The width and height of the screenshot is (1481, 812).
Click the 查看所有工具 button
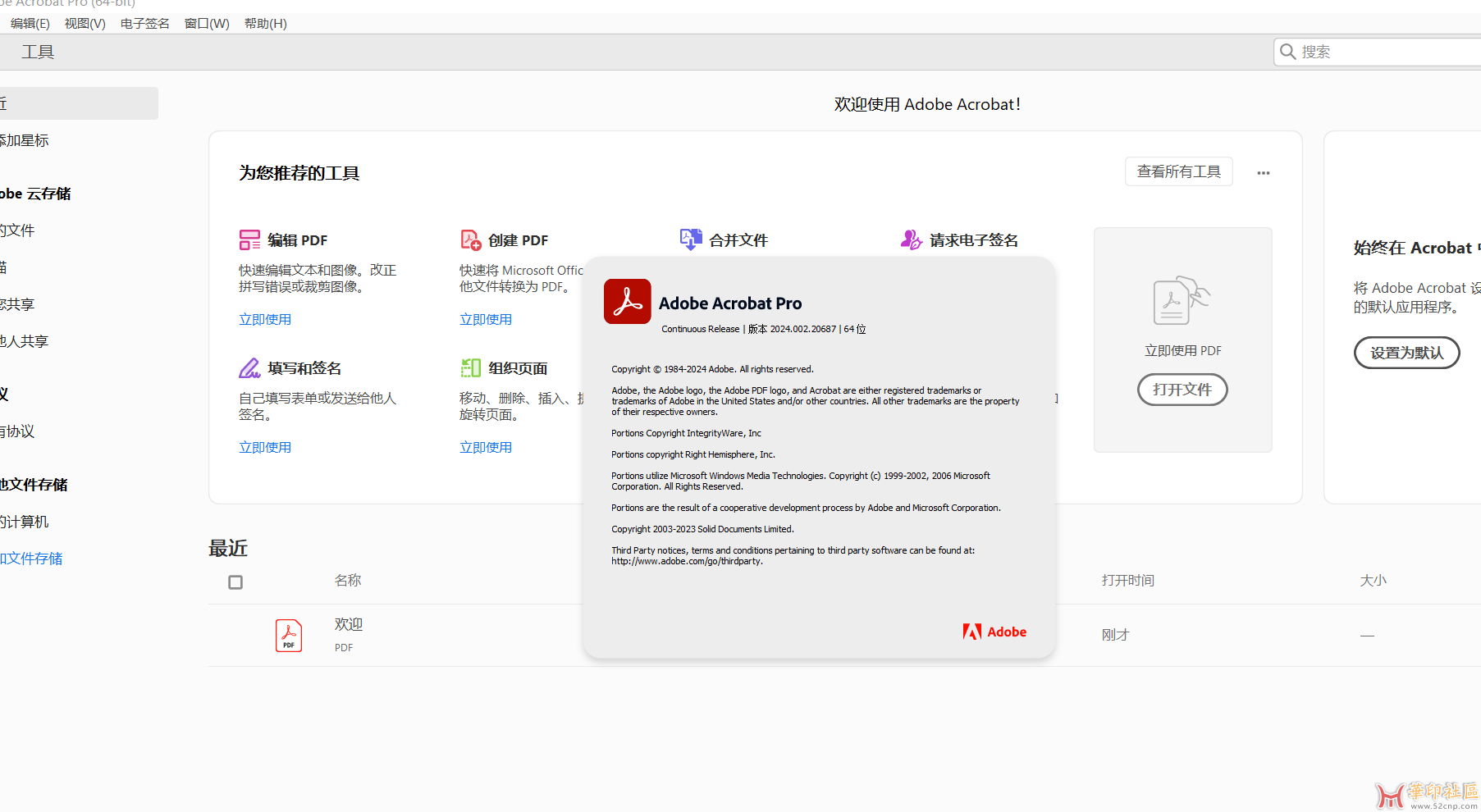click(1178, 171)
